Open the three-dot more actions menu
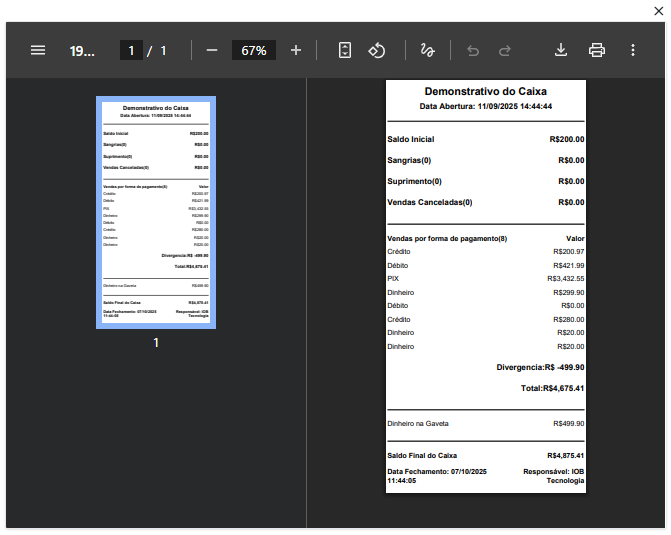 pos(633,50)
